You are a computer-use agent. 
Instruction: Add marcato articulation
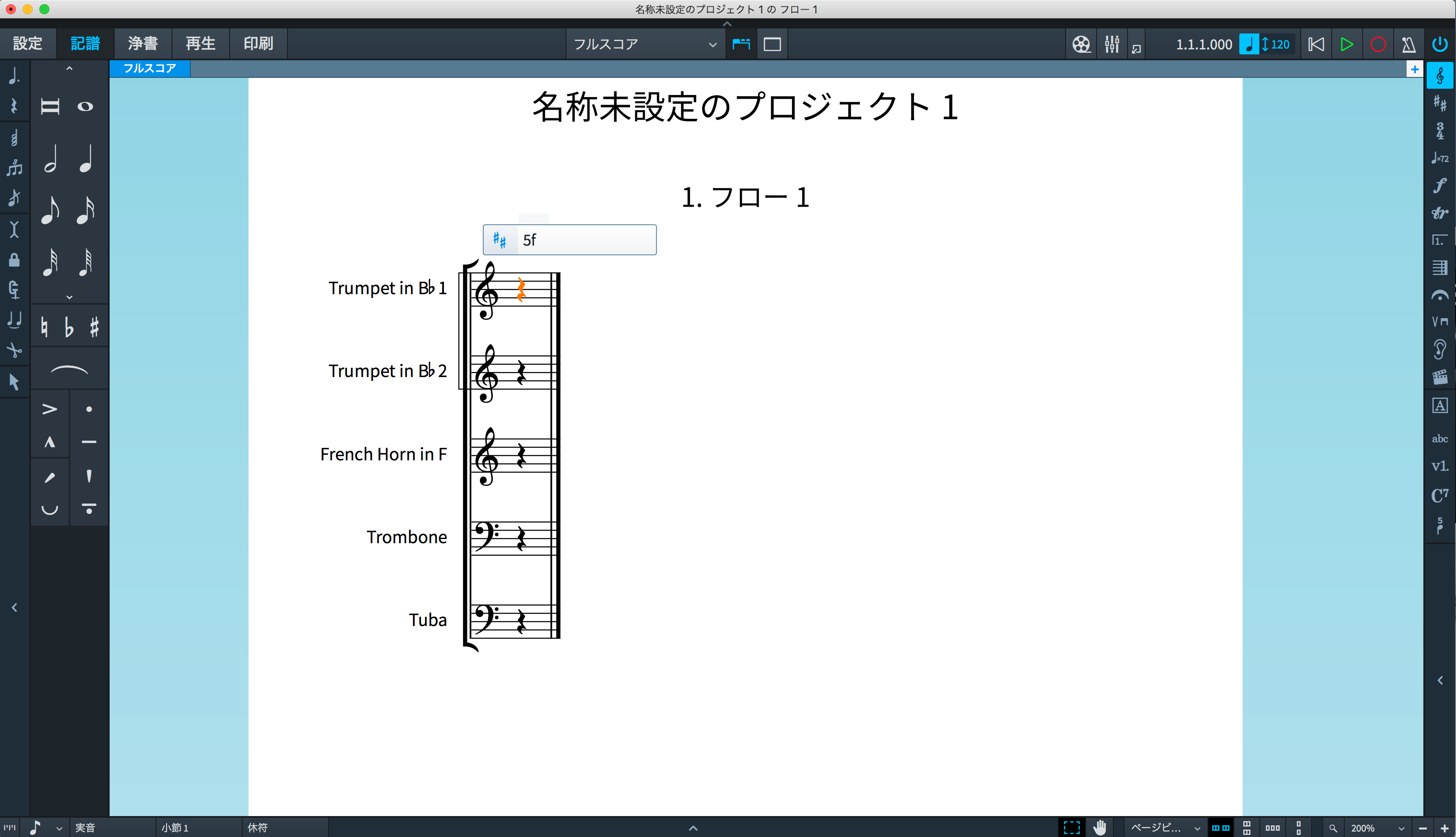[x=49, y=442]
